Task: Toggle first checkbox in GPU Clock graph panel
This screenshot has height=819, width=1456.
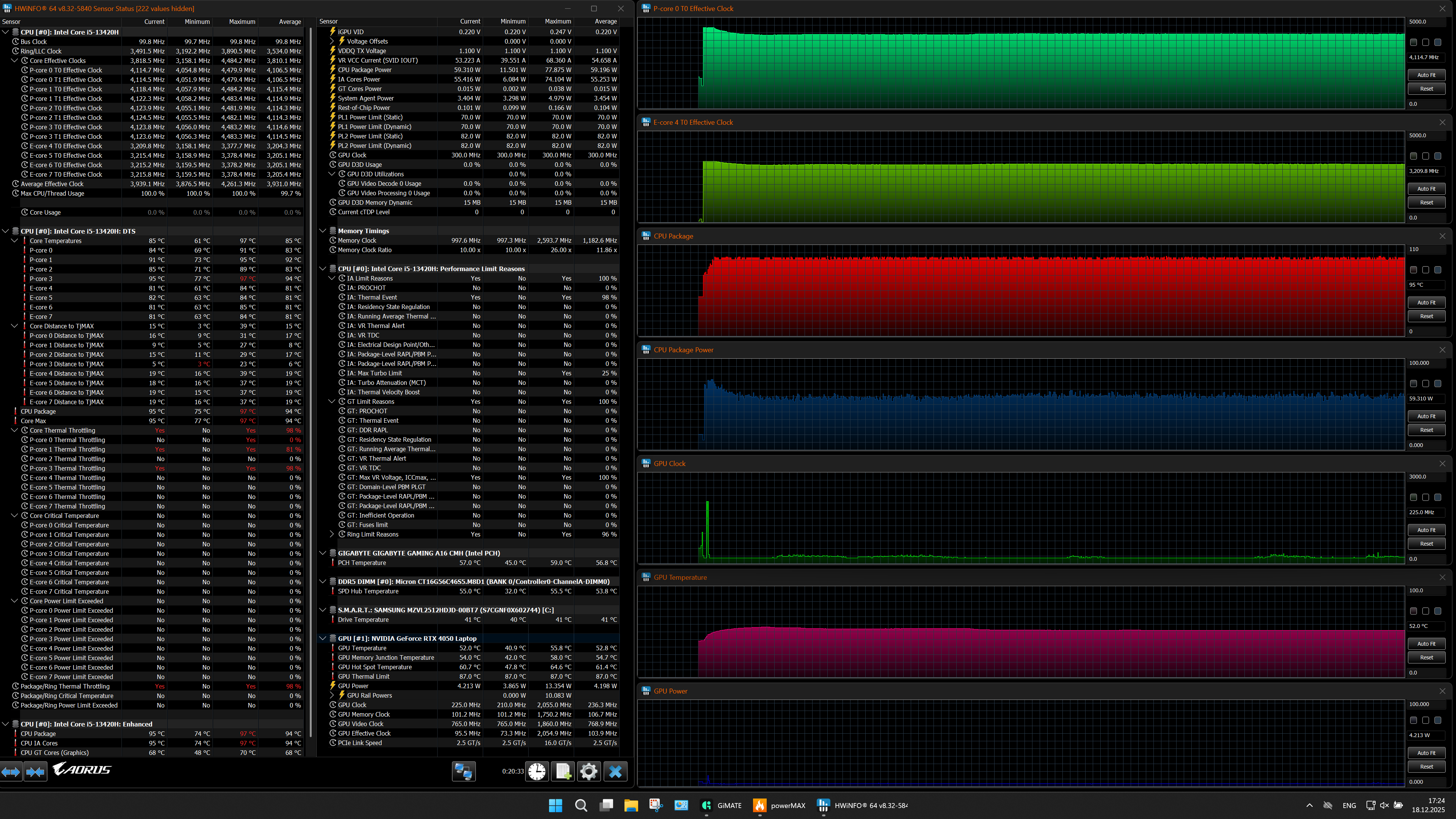Action: [1414, 497]
